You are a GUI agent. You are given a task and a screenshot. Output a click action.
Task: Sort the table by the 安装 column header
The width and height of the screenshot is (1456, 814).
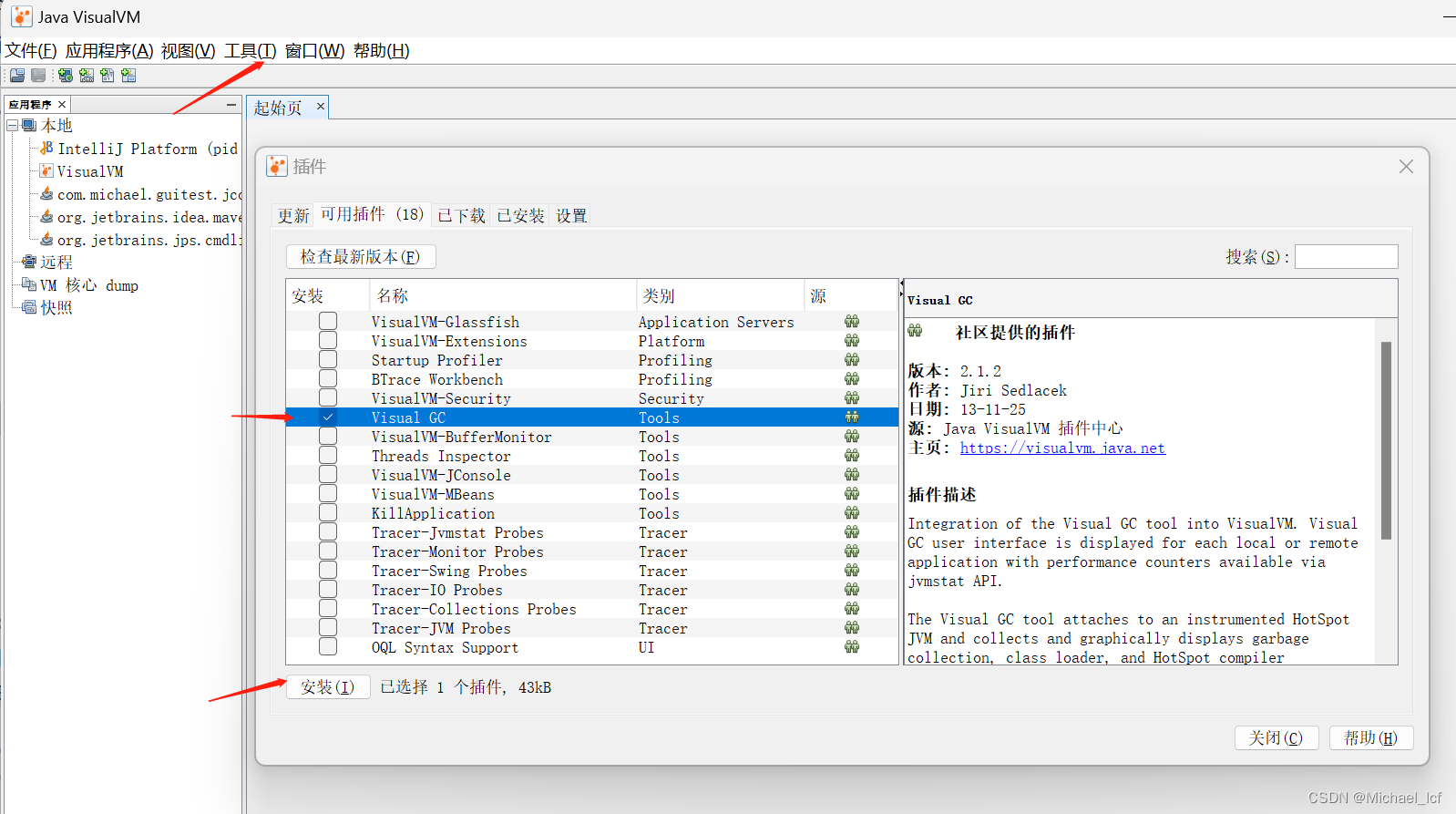click(328, 295)
